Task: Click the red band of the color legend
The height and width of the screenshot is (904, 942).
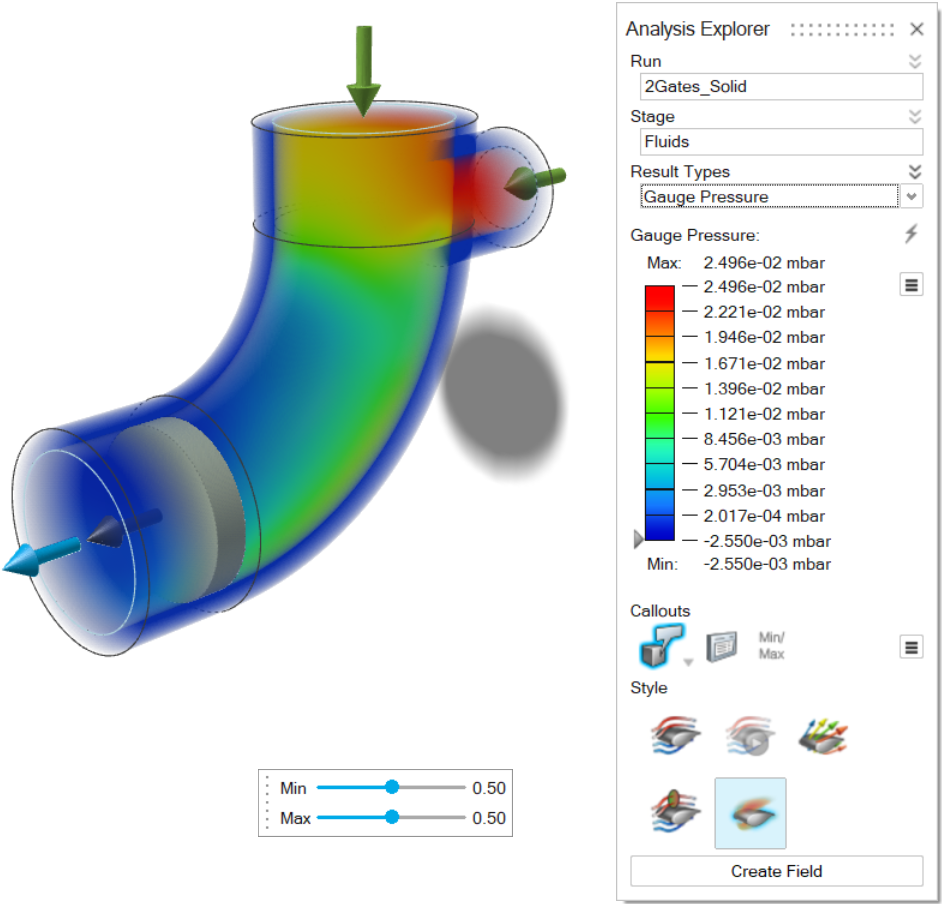Action: 660,299
